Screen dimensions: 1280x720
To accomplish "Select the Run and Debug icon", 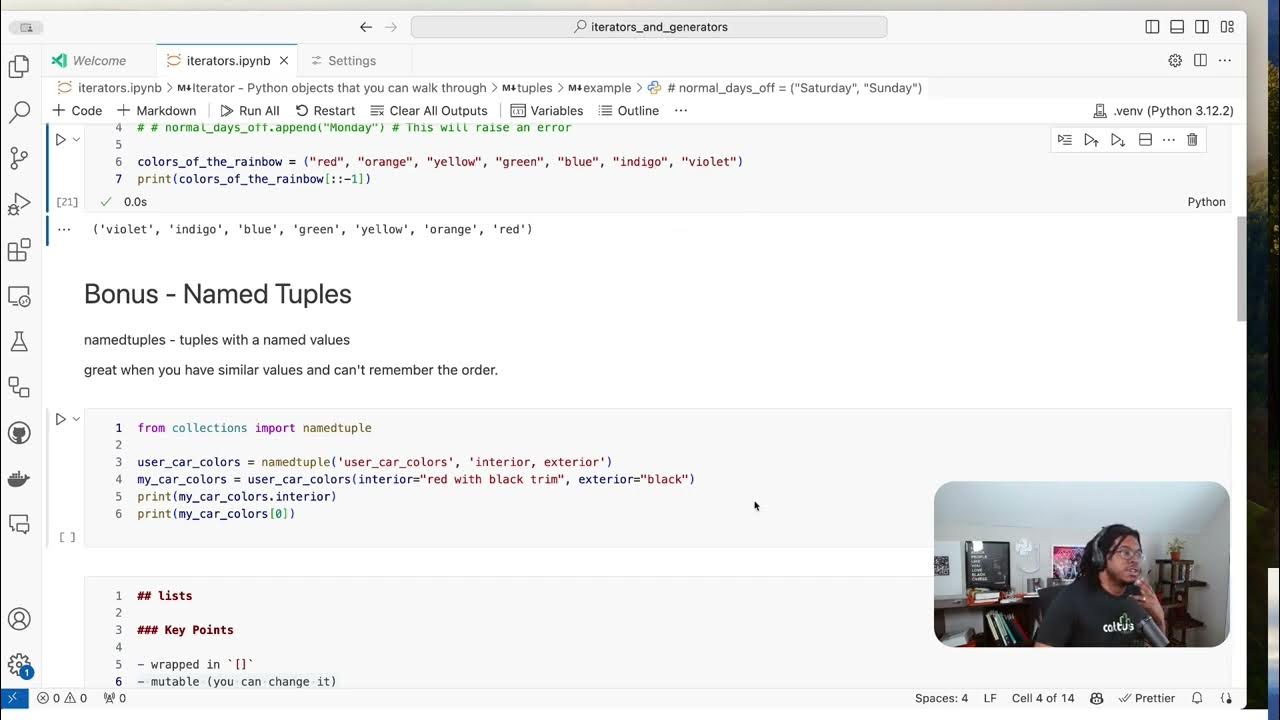I will tap(20, 203).
